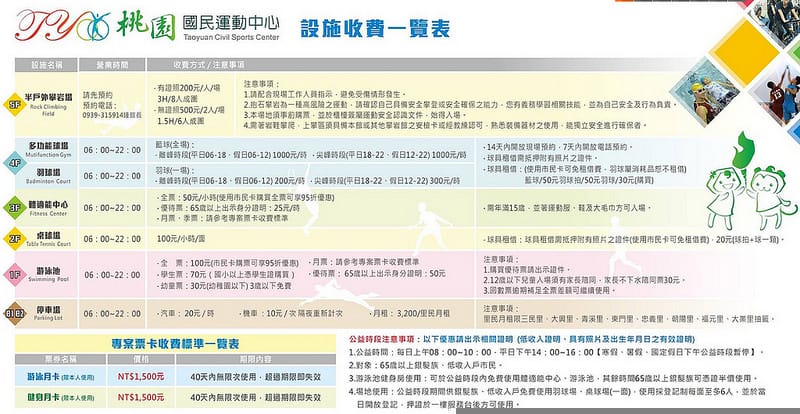Select the 游泳池 Swimming Pool cell
This screenshot has width=800, height=414.
pyautogui.click(x=47, y=275)
